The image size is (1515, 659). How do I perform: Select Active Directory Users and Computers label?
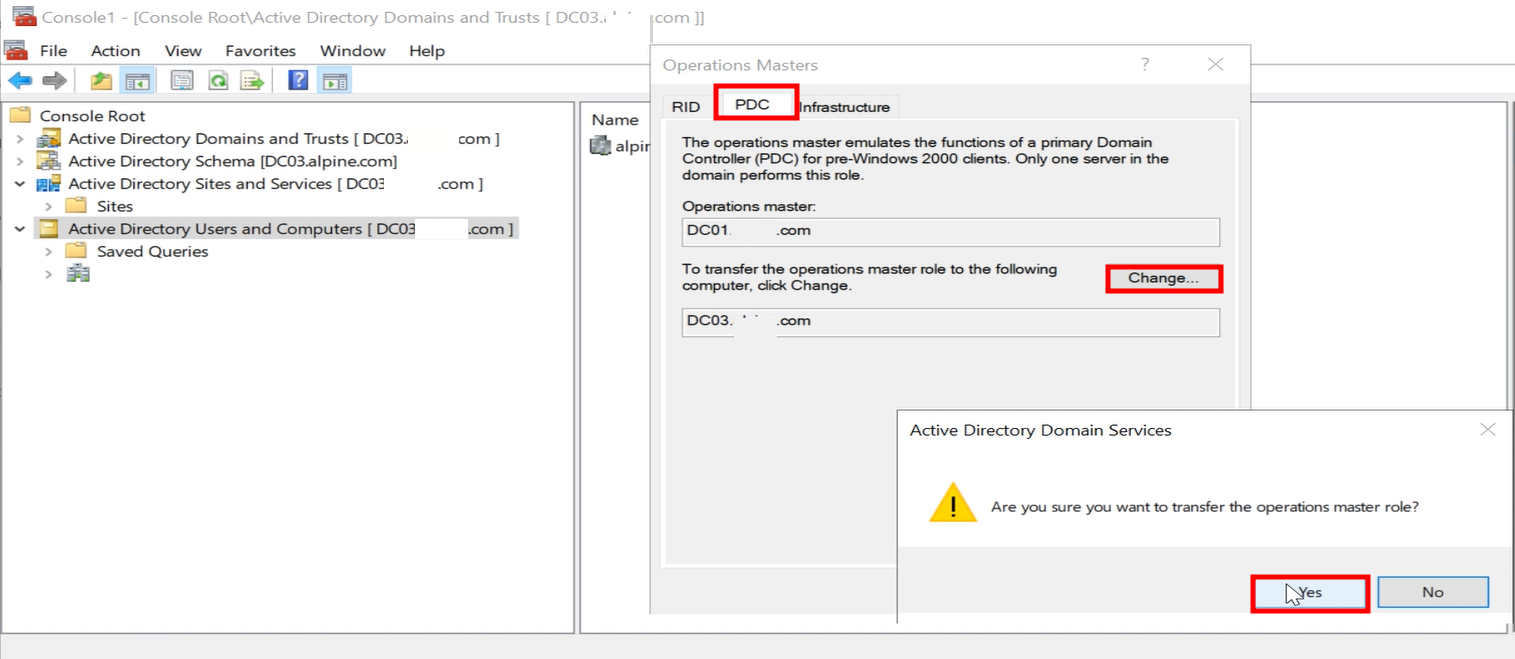point(290,229)
